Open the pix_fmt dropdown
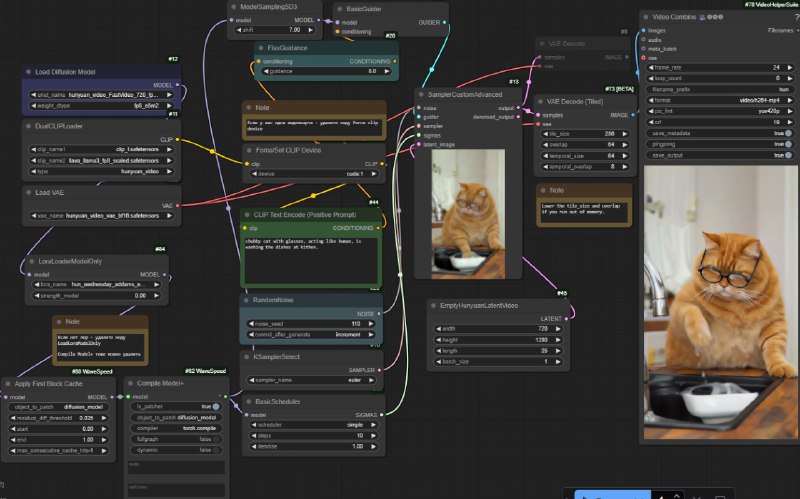The height and width of the screenshot is (499, 800). pyautogui.click(x=720, y=111)
